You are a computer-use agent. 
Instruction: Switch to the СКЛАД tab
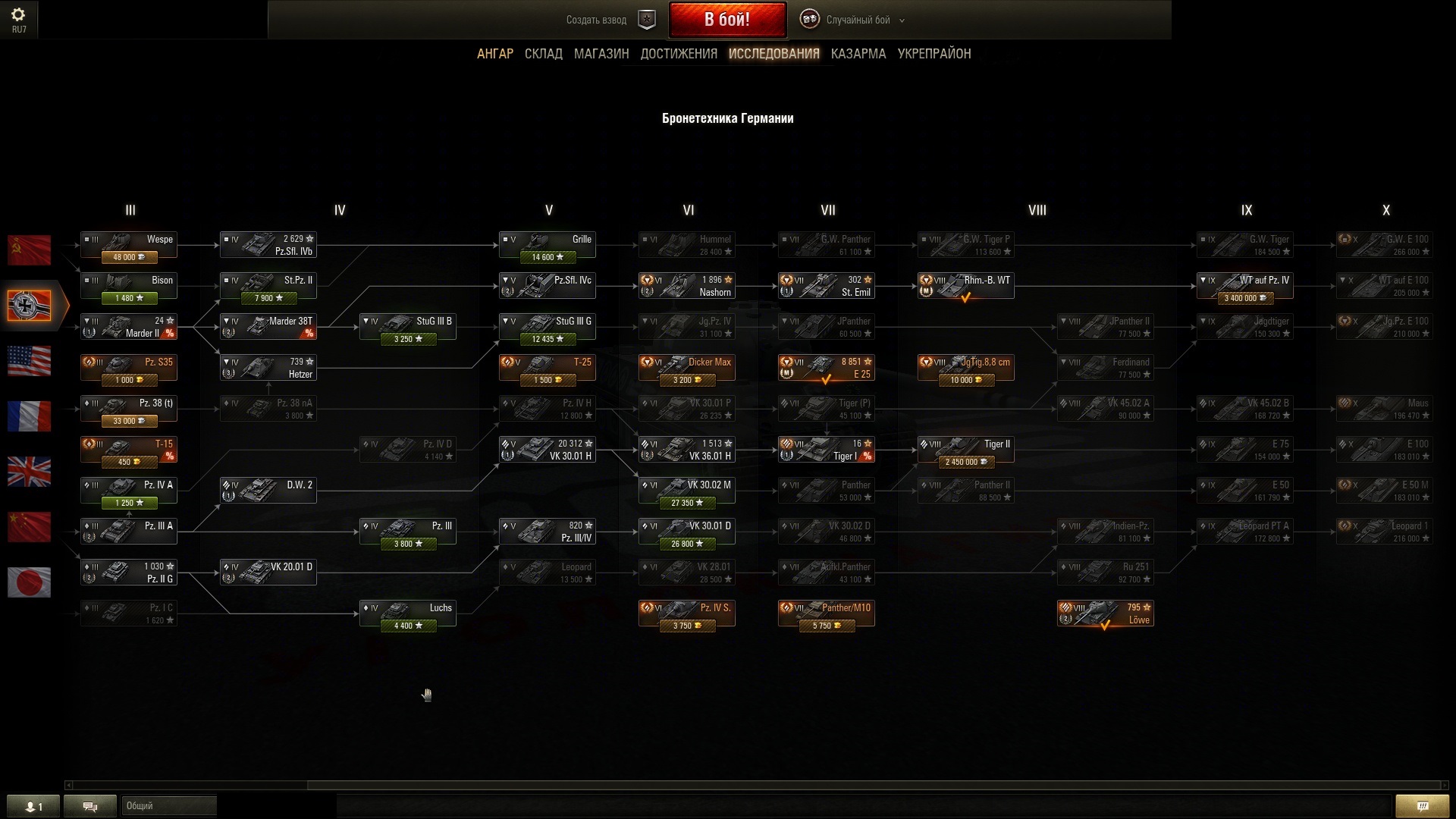pos(544,54)
